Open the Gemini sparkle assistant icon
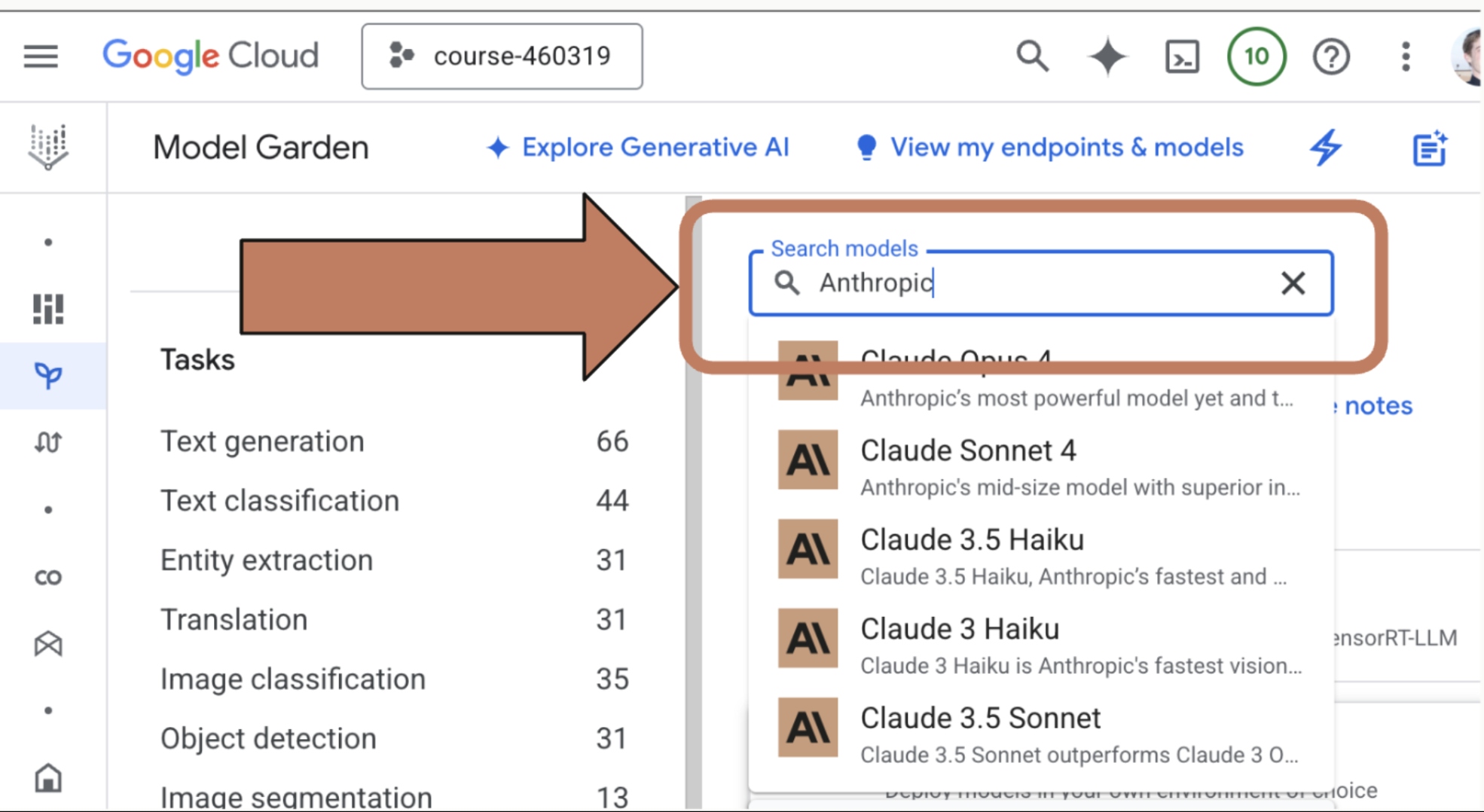This screenshot has height=812, width=1484. tap(1107, 56)
